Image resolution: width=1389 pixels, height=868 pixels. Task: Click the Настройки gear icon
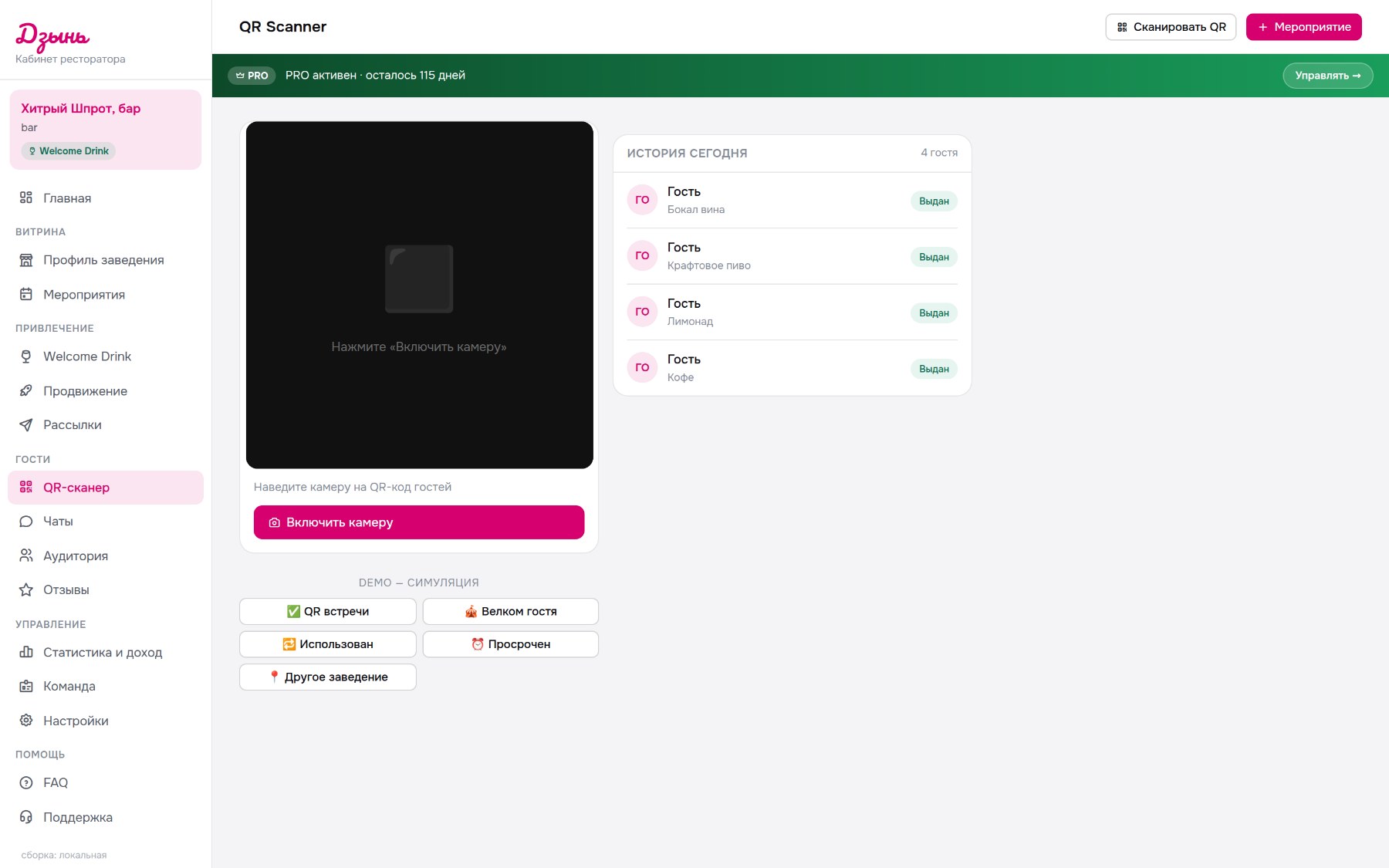coord(26,721)
